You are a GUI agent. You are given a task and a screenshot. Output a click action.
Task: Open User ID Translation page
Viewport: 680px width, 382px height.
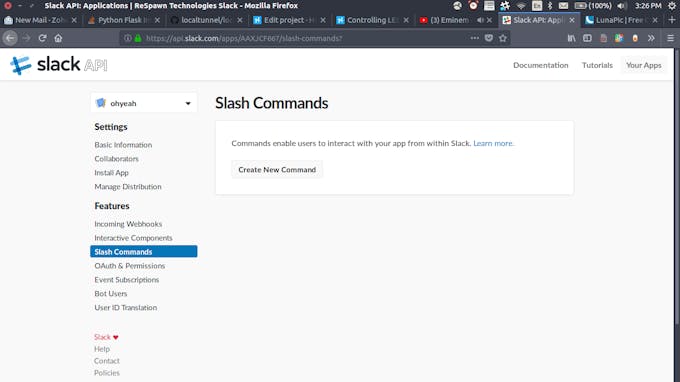click(x=126, y=307)
